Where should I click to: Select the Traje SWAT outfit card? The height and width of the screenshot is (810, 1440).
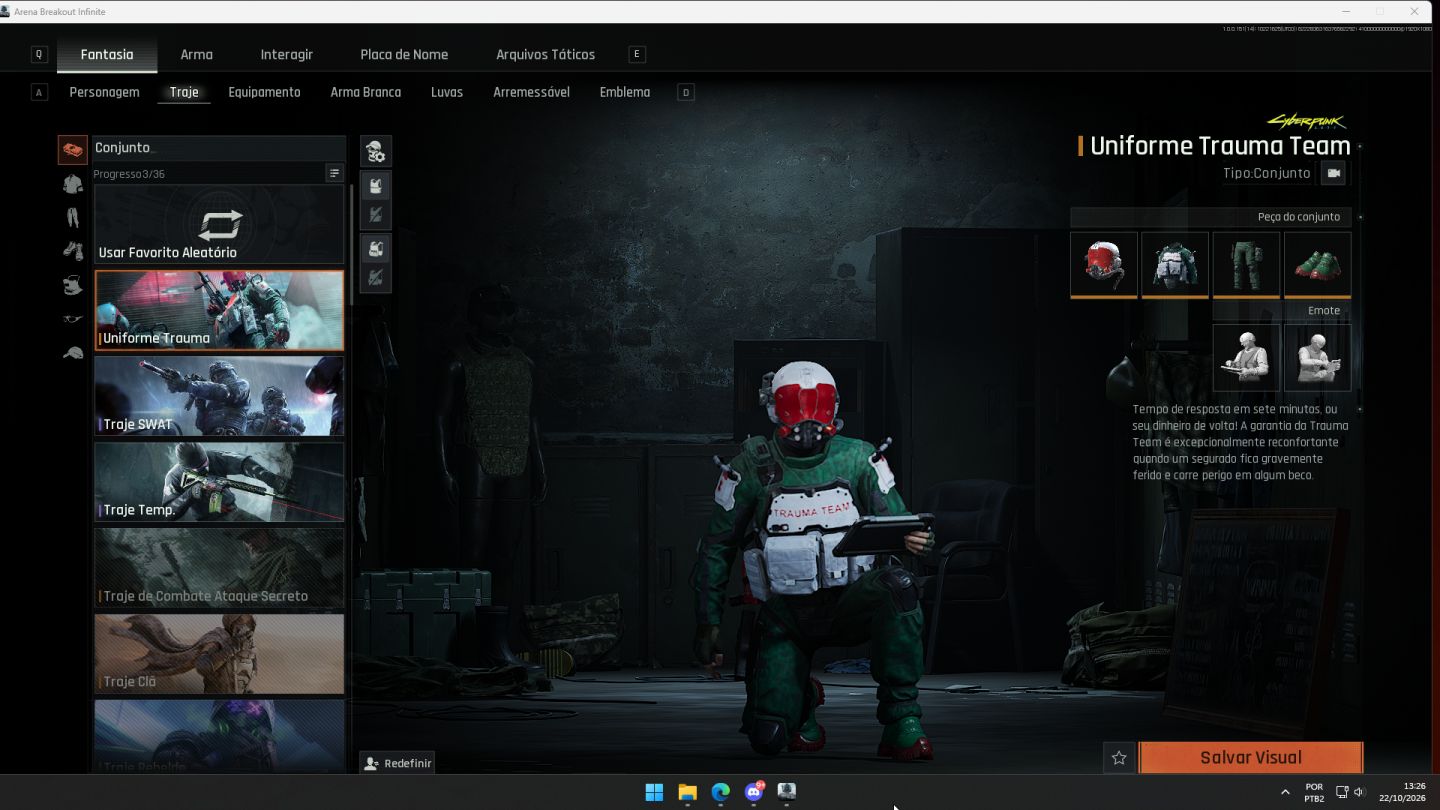[219, 396]
